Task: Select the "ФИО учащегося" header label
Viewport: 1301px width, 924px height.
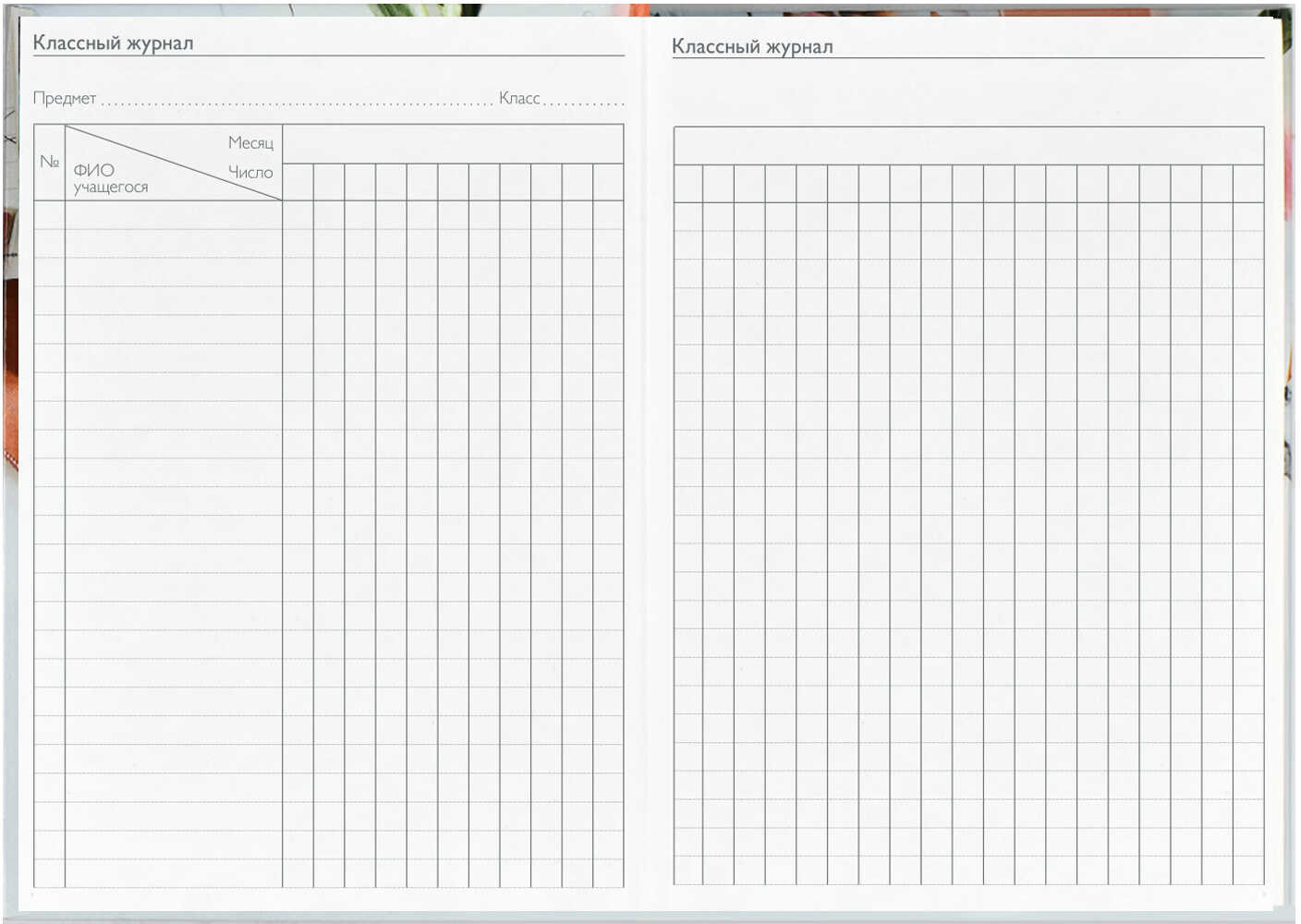Action: (110, 178)
